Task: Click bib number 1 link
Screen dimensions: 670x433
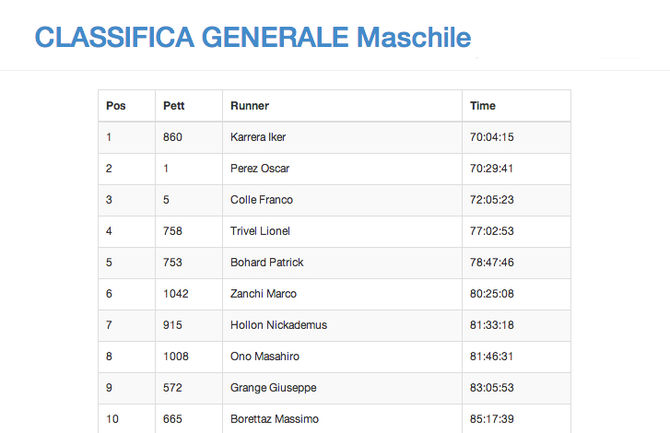Action: [x=166, y=168]
